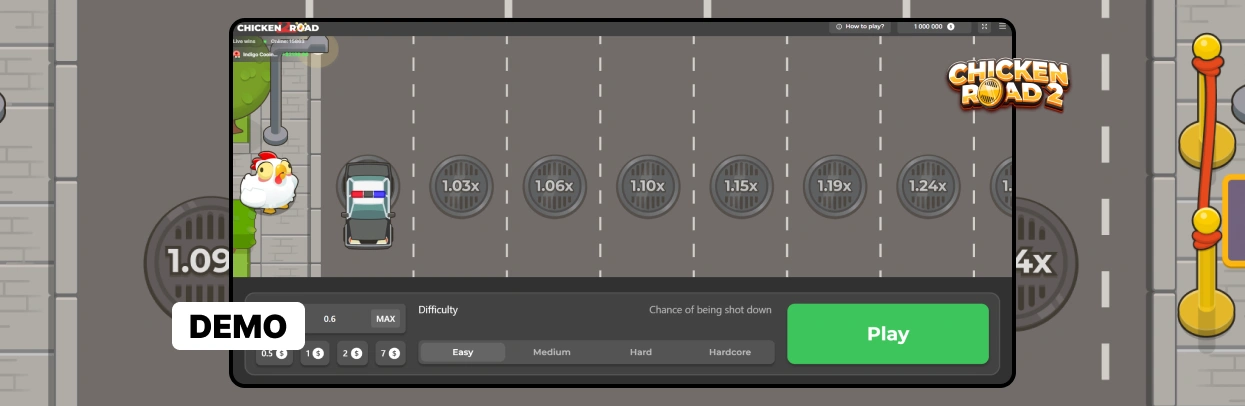Viewport: 1245px width, 406px height.
Task: Click the 1.03x manhole multiplier
Action: [x=461, y=186]
